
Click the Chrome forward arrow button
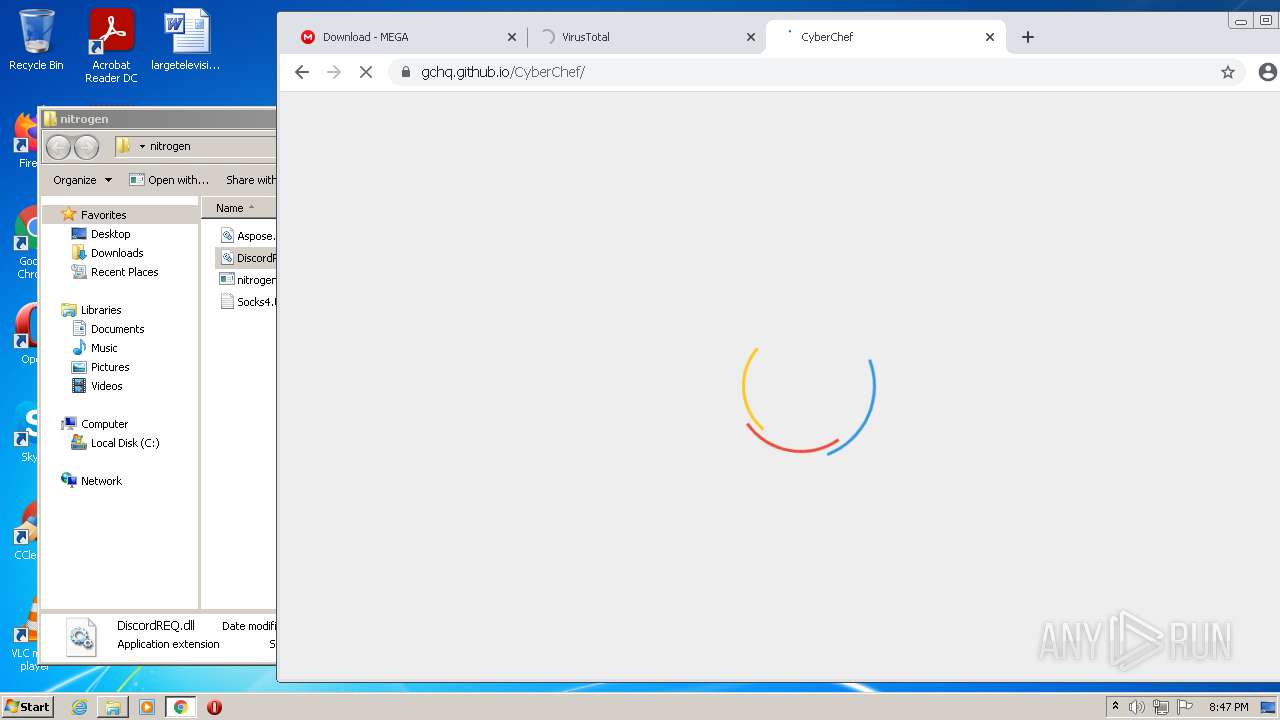[334, 72]
